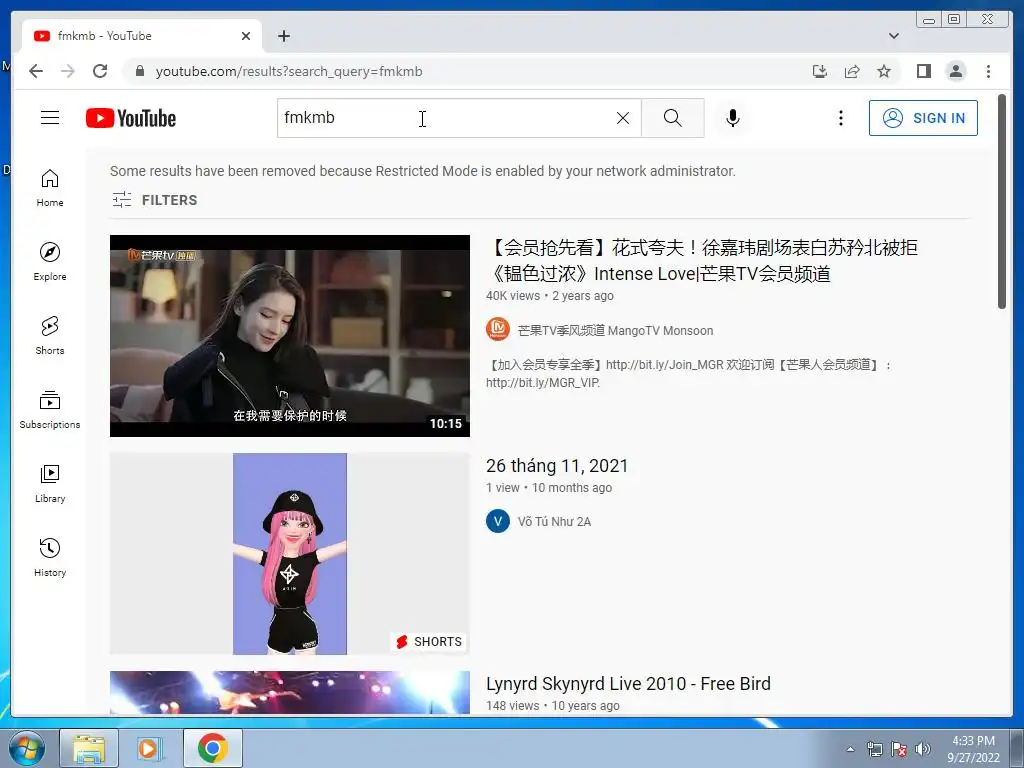Click the browser forward arrow

pyautogui.click(x=68, y=71)
